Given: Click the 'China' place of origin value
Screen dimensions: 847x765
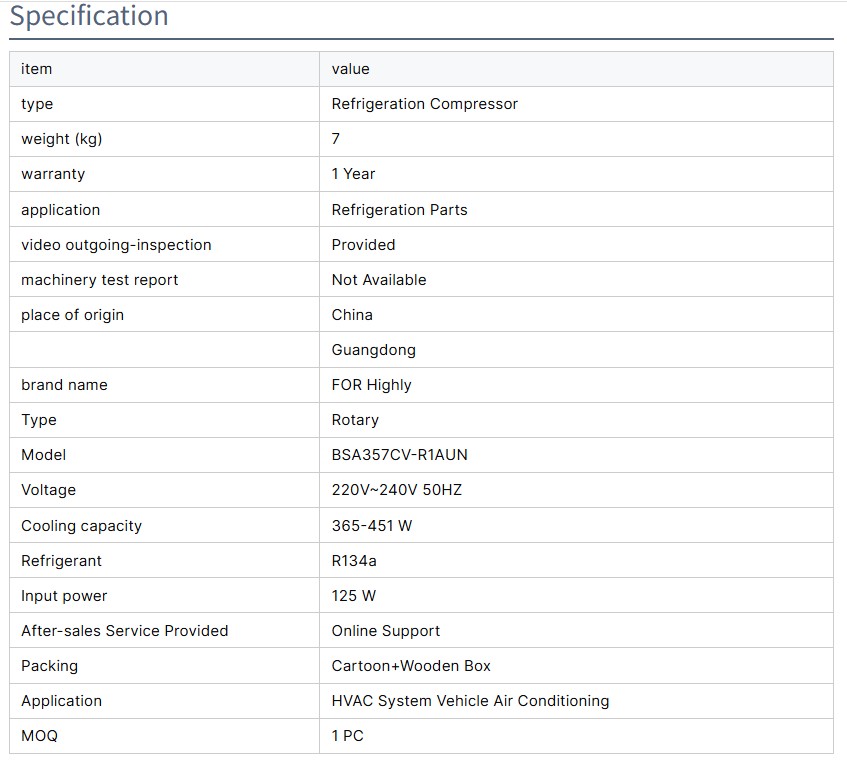Looking at the screenshot, I should 352,315.
